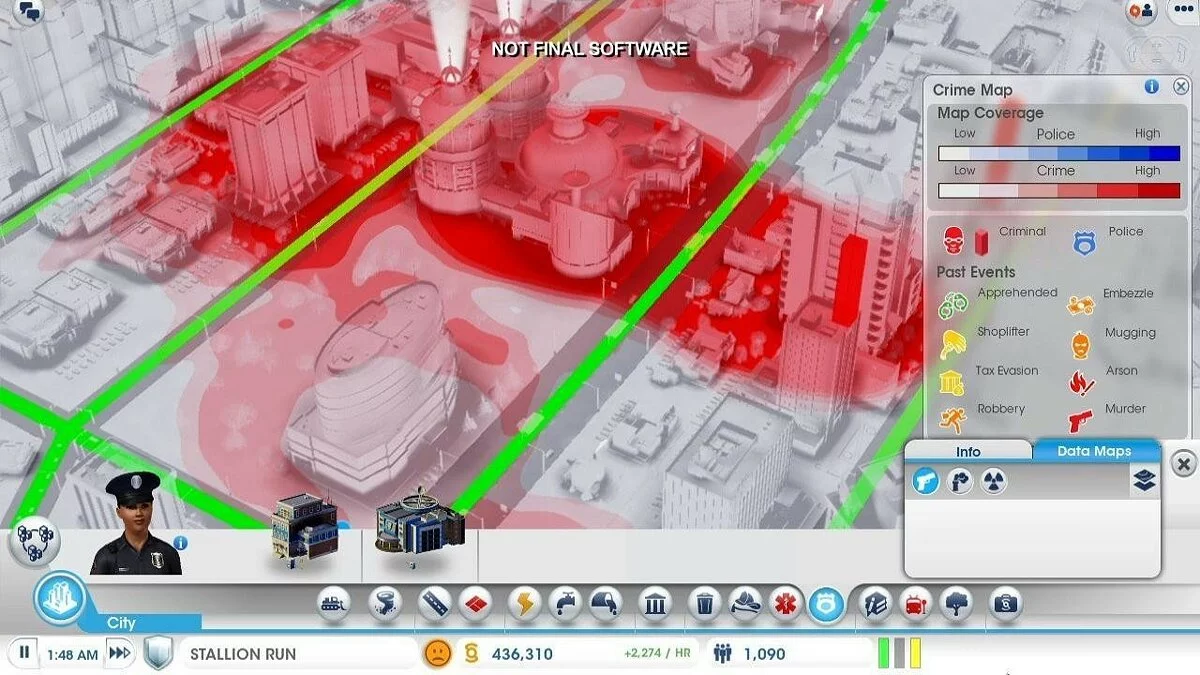Click the Map Coverage heading
This screenshot has width=1200, height=675.
990,113
